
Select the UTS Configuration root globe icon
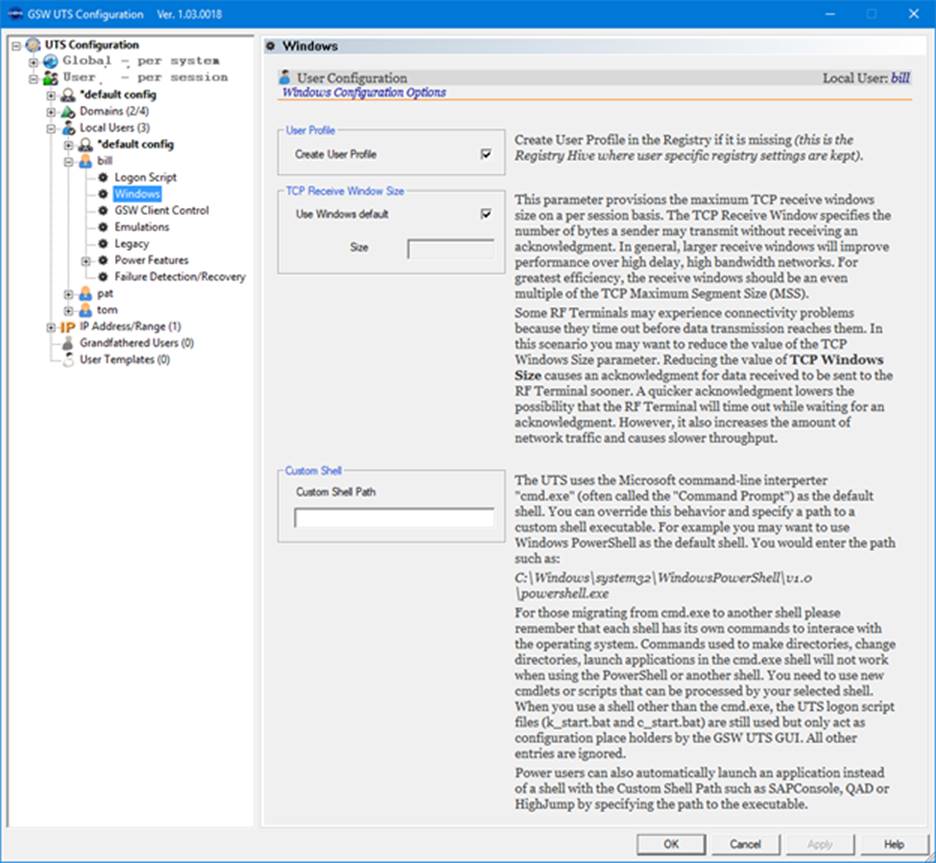tap(33, 45)
